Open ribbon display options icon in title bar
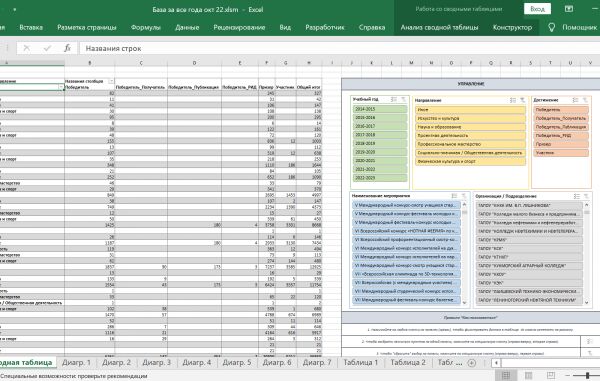 point(569,9)
